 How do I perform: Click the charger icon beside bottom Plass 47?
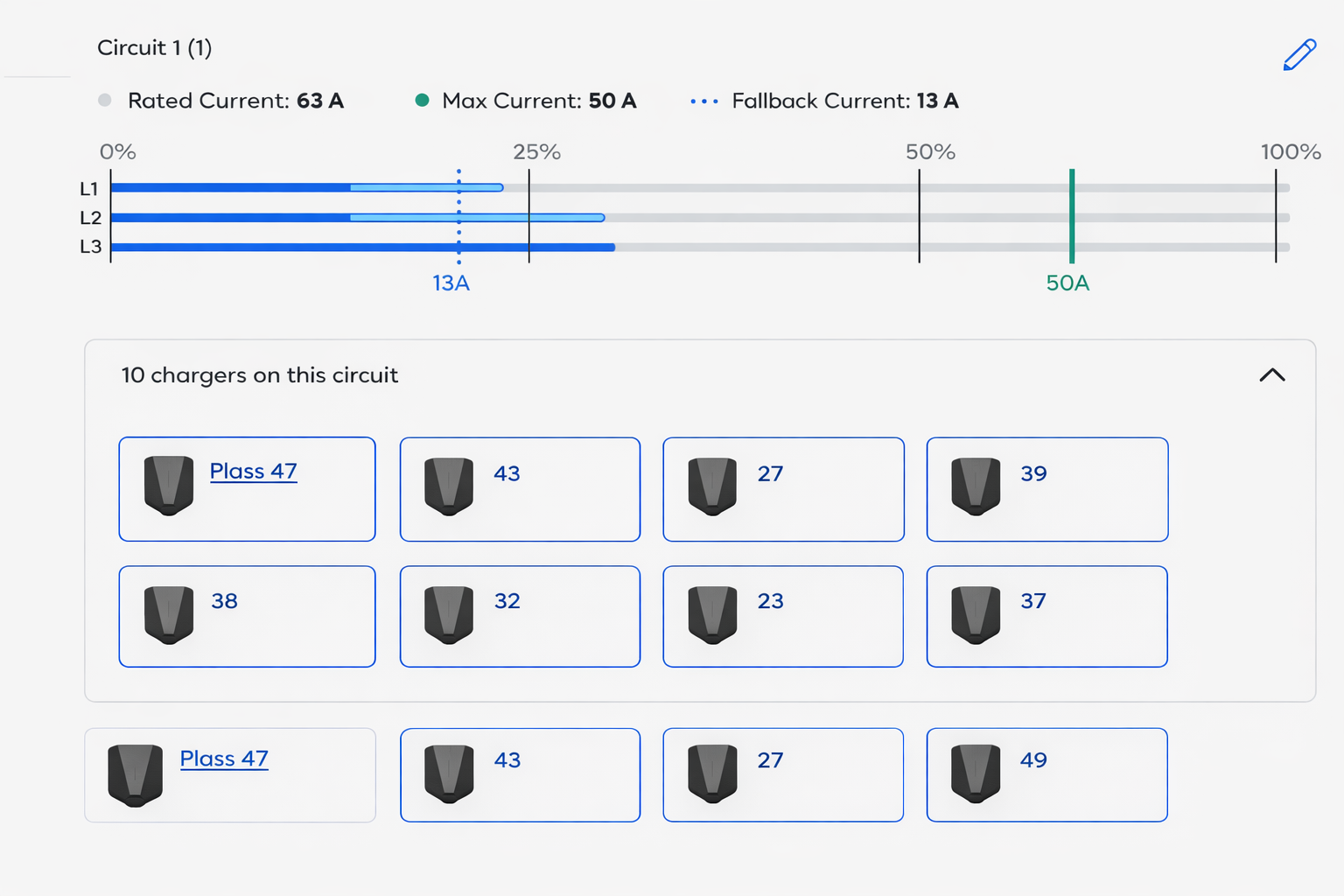135,775
